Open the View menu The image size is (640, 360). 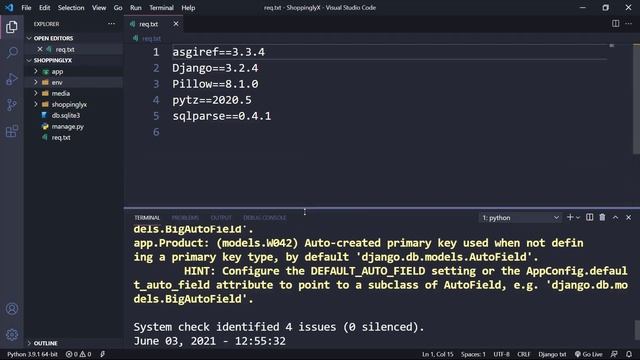coord(99,8)
